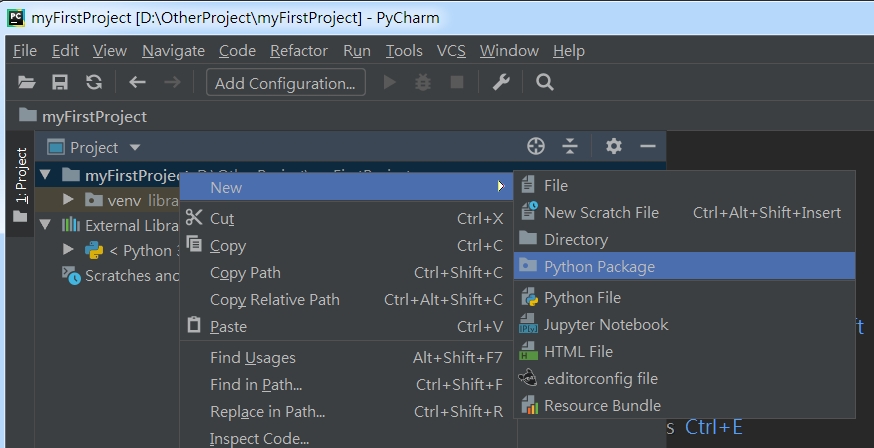Click the Synchronize refresh icon
This screenshot has width=874, height=448.
pyautogui.click(x=93, y=83)
